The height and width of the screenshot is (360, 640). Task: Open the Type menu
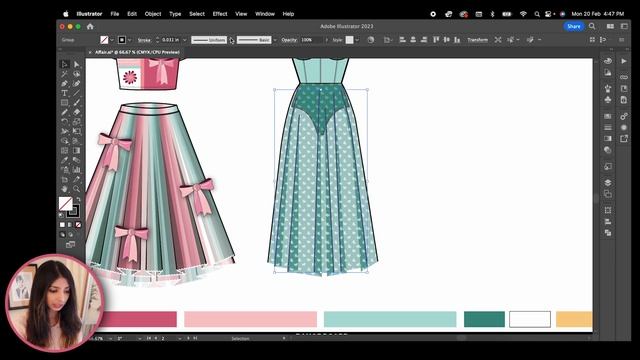click(x=175, y=14)
